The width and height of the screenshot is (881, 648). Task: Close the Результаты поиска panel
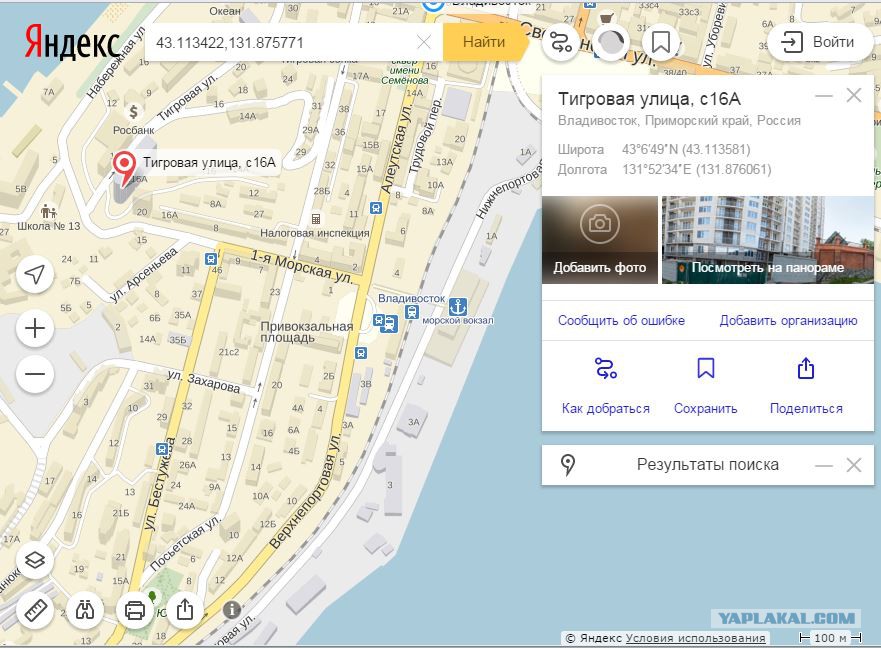[853, 465]
